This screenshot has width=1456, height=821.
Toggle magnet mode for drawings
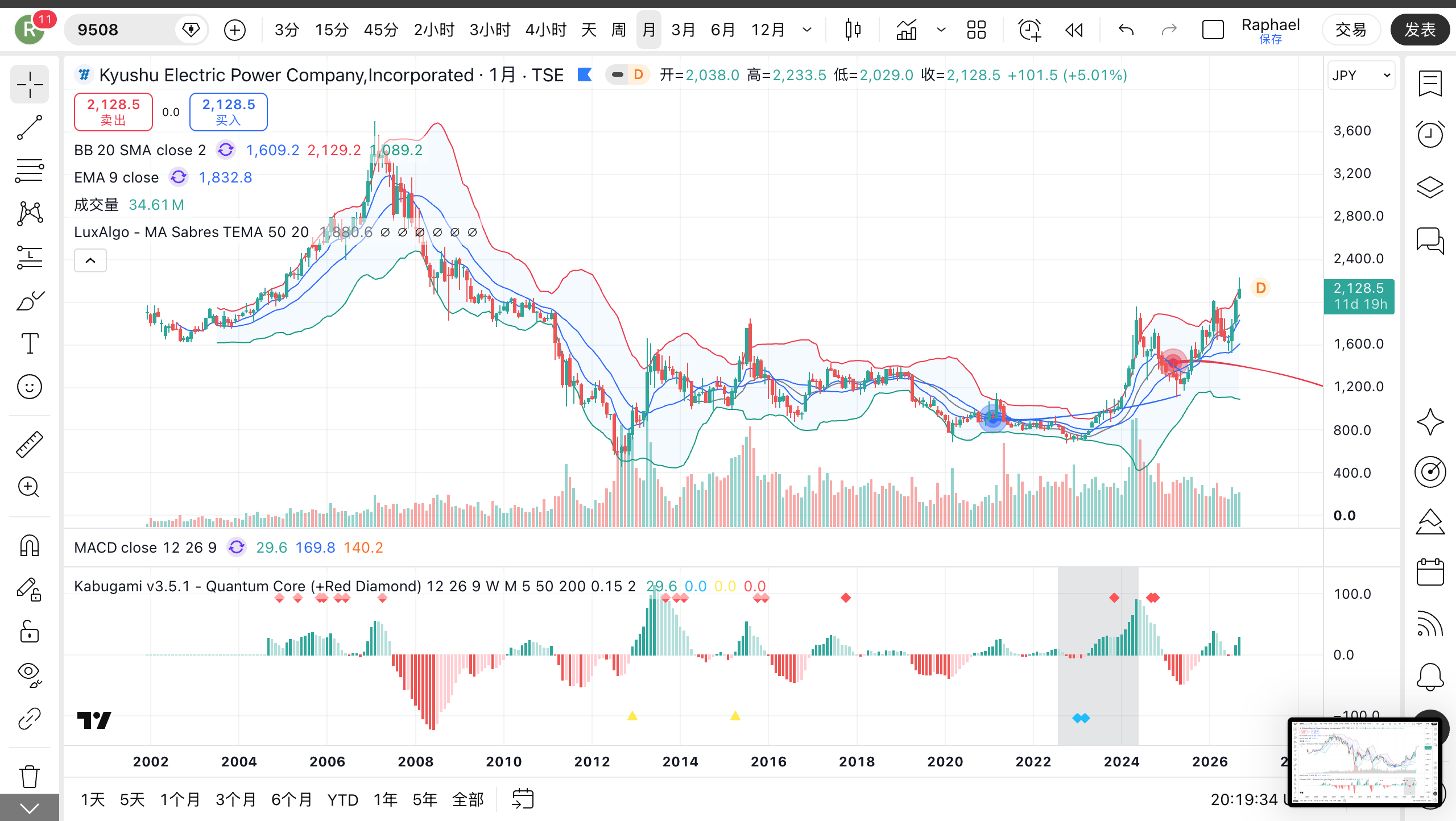[30, 545]
